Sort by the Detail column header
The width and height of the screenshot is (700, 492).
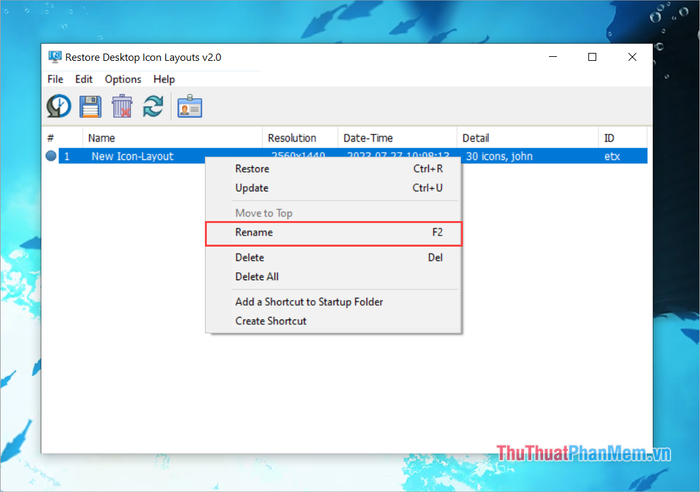click(x=527, y=138)
